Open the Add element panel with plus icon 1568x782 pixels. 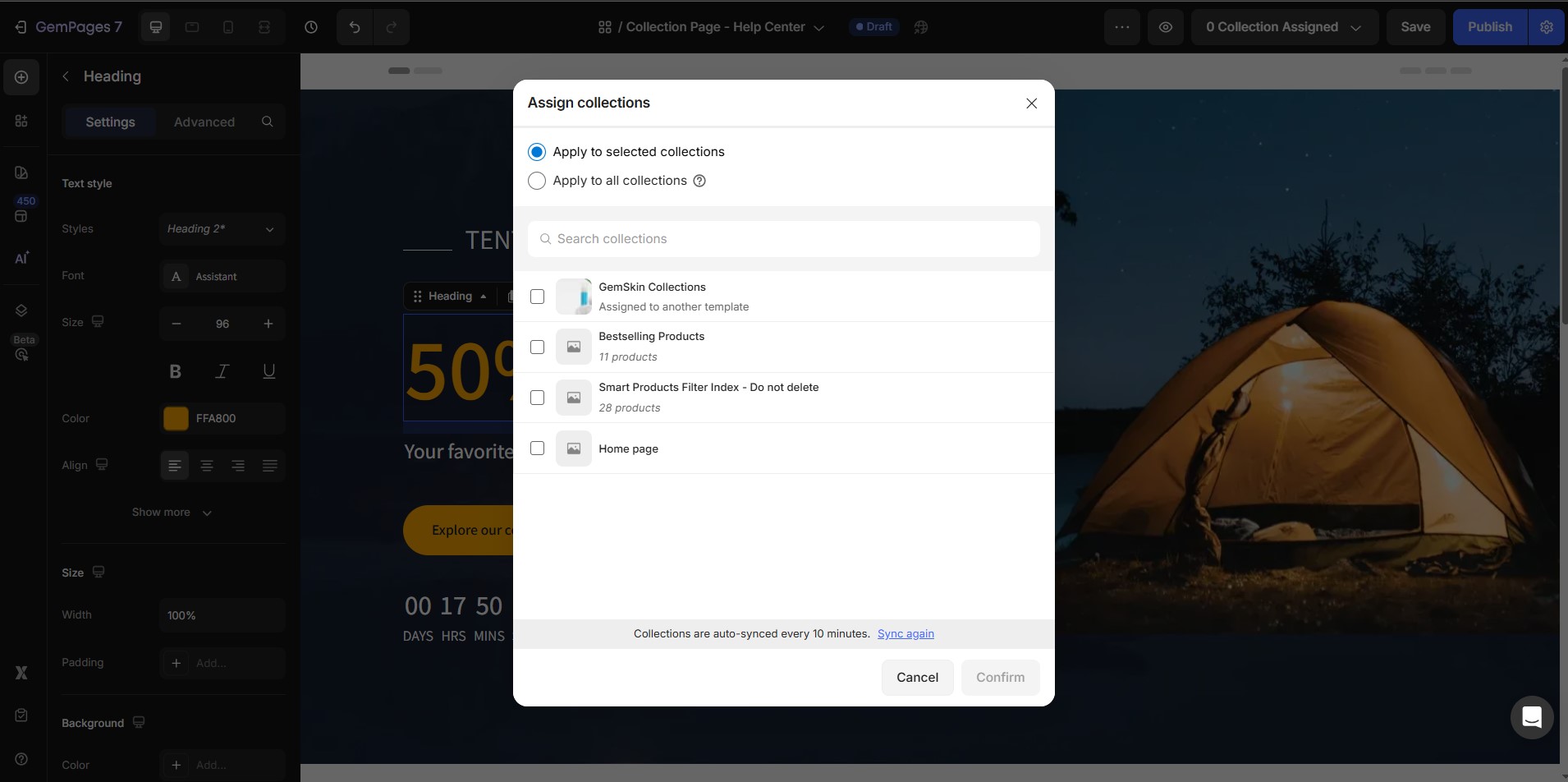[21, 77]
